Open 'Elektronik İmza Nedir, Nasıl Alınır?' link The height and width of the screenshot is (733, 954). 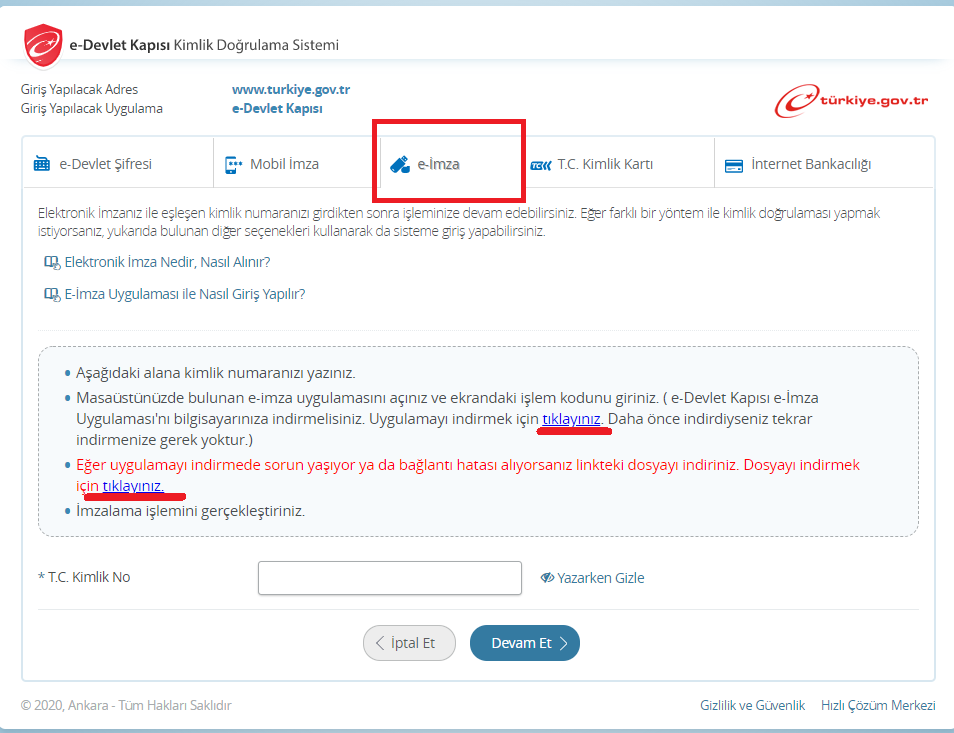coord(167,262)
